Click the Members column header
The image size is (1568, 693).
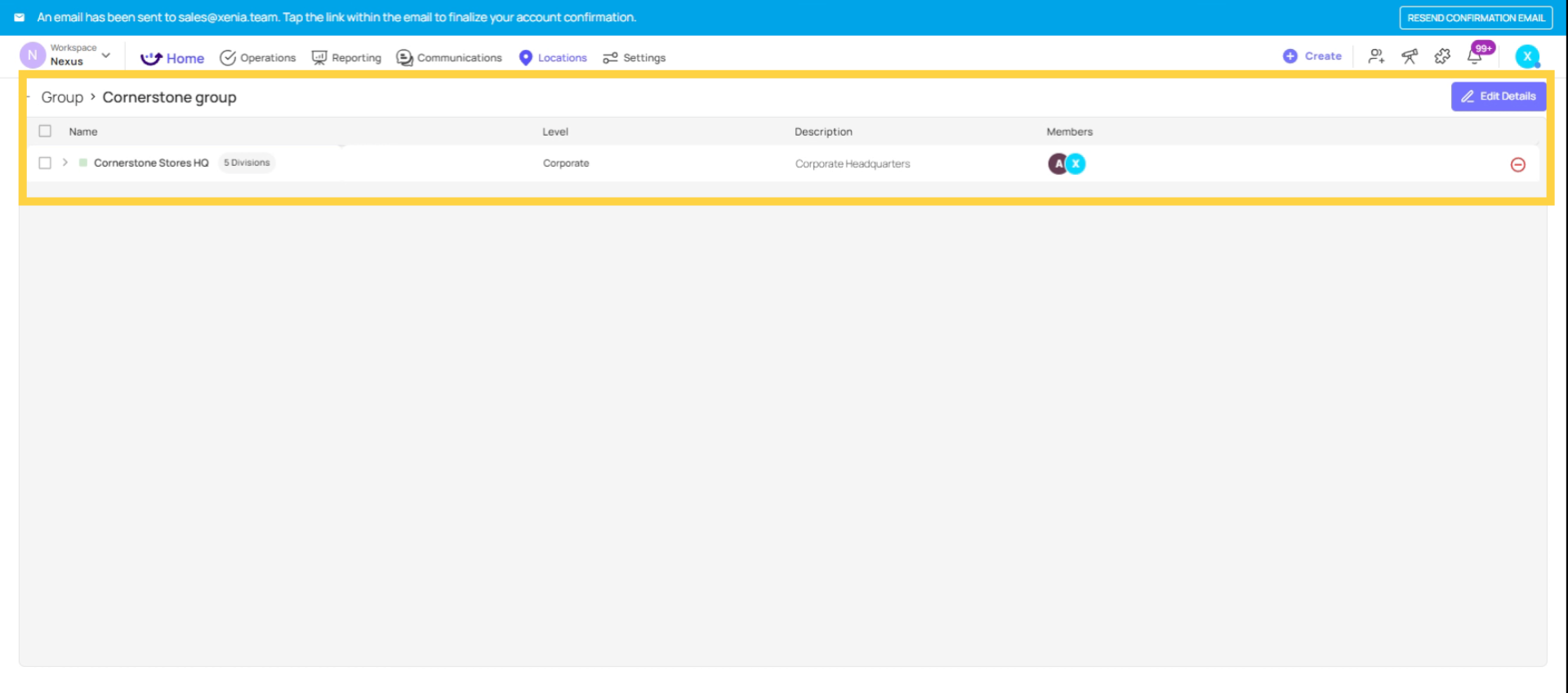click(x=1070, y=132)
